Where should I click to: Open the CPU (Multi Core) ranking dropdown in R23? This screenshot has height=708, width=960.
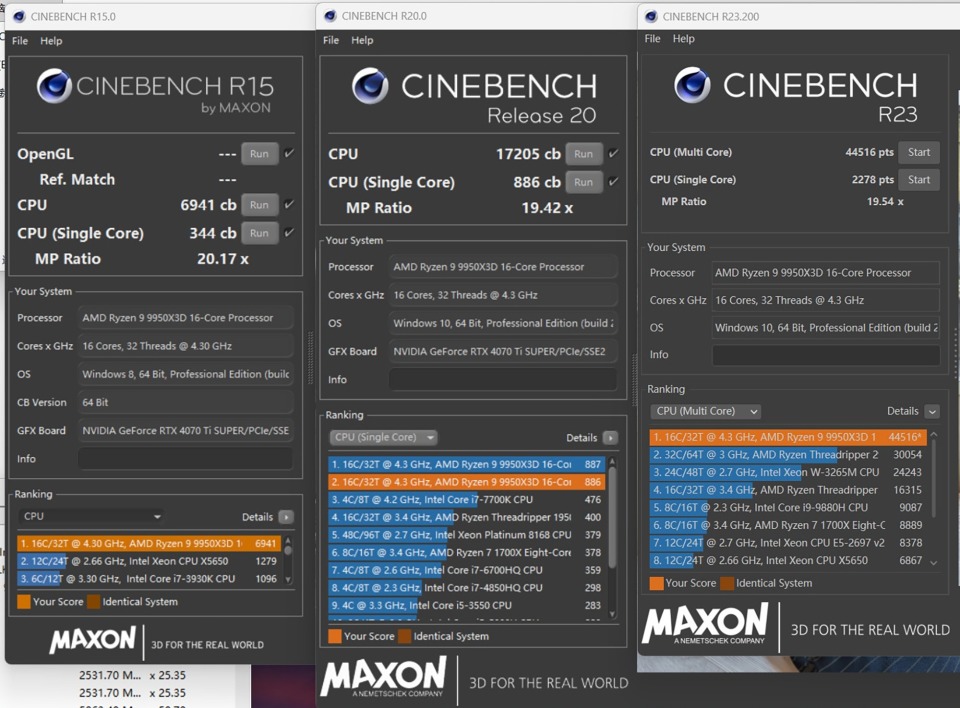pyautogui.click(x=705, y=411)
